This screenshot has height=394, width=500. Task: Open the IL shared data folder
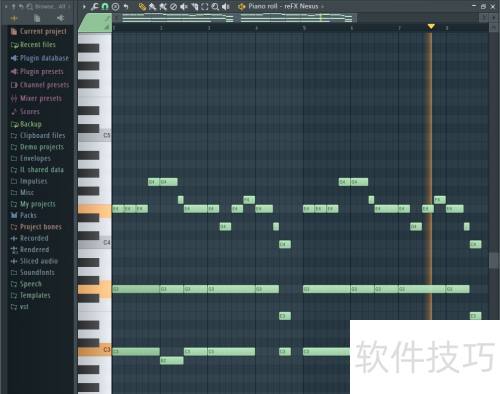pyautogui.click(x=37, y=170)
